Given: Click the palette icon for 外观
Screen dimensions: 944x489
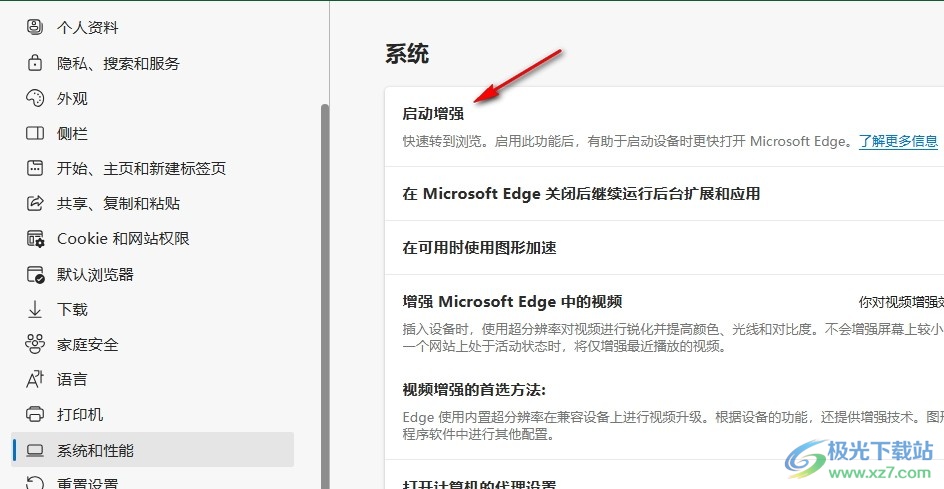Looking at the screenshot, I should 36,98.
